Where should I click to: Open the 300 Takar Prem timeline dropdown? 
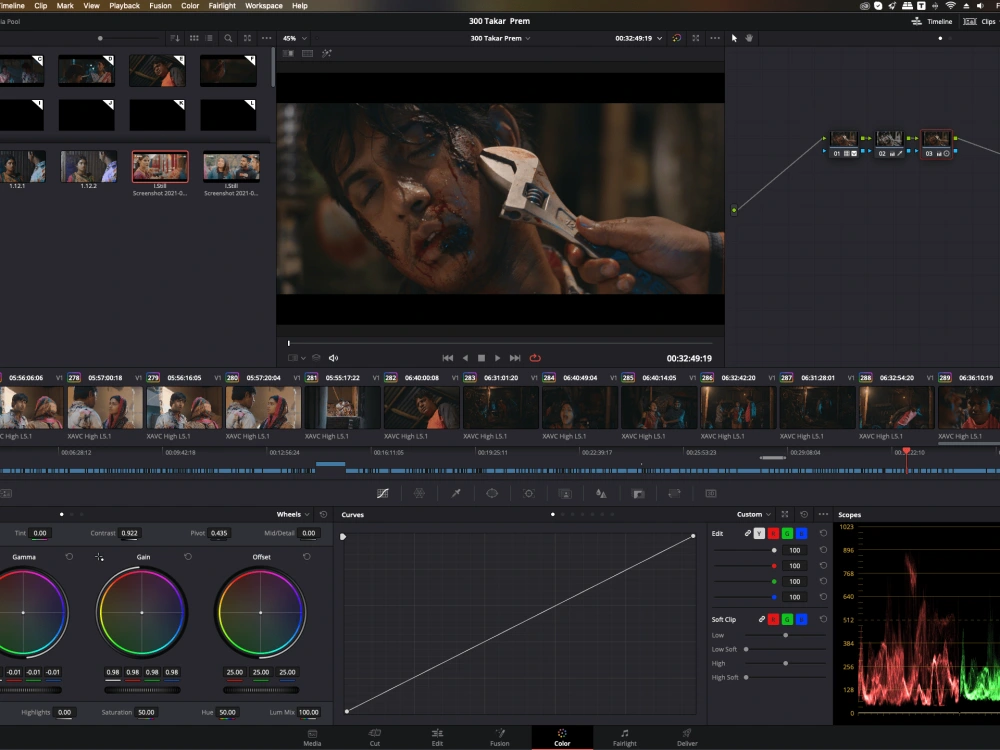pyautogui.click(x=500, y=38)
